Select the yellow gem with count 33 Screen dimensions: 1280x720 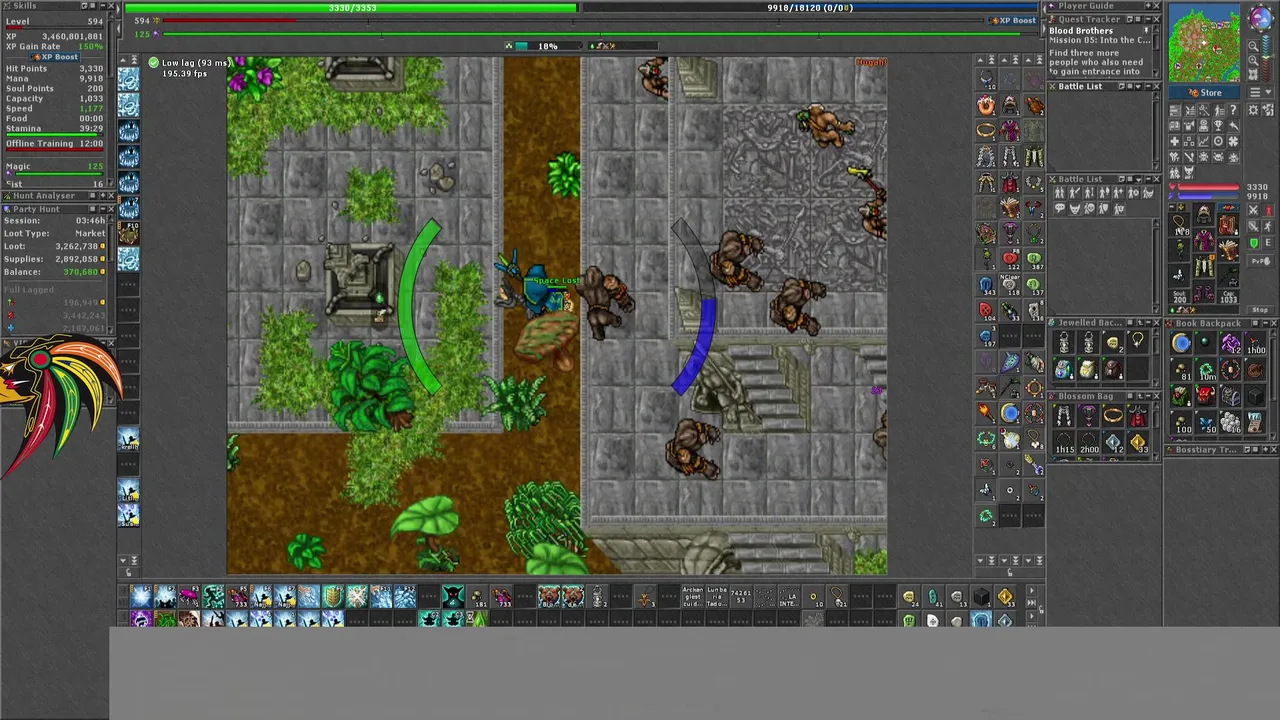[1138, 442]
